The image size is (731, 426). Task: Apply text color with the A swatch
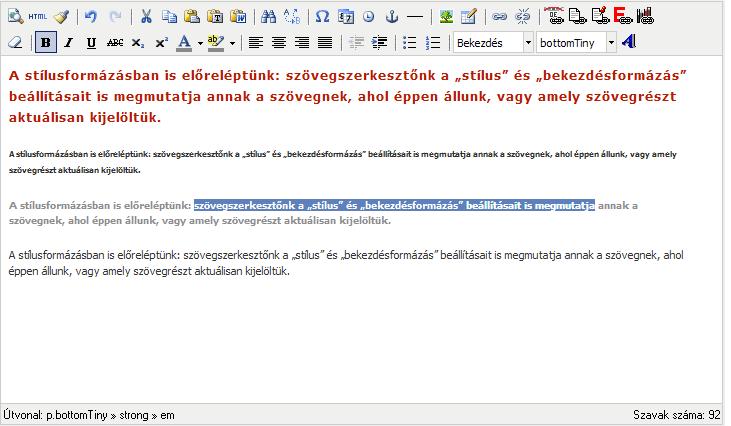[184, 43]
